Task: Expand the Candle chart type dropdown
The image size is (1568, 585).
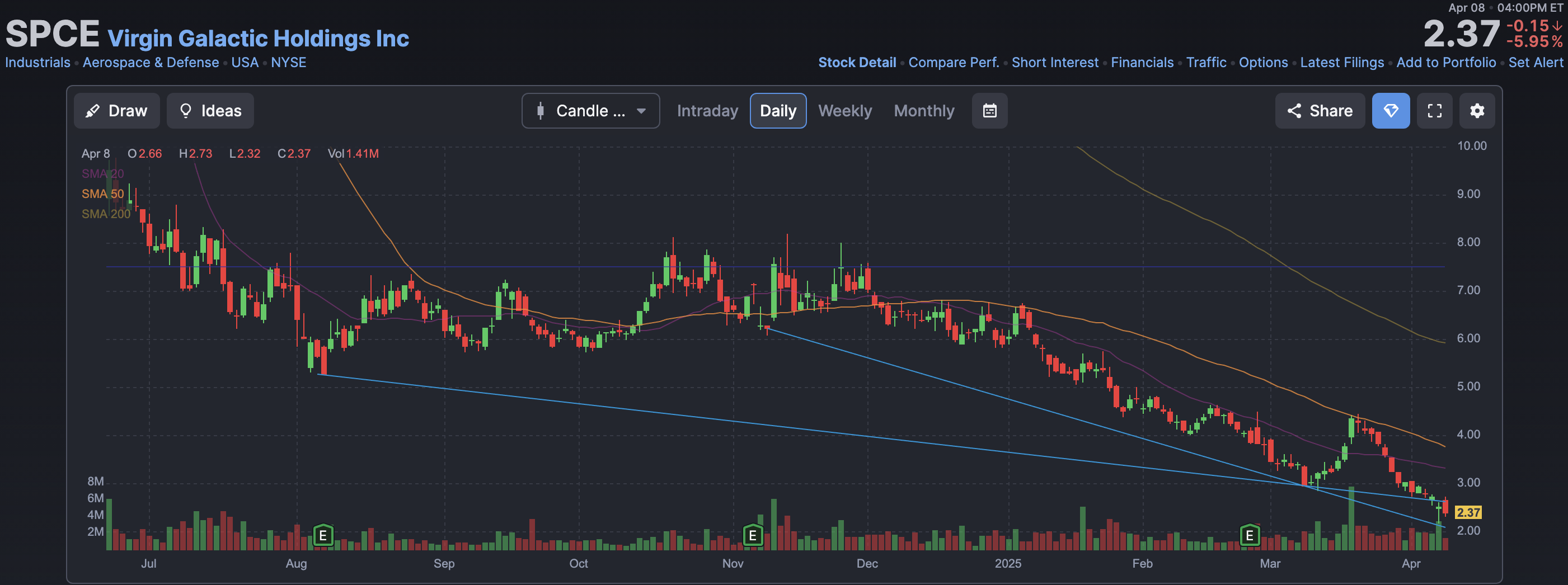Action: click(x=590, y=111)
